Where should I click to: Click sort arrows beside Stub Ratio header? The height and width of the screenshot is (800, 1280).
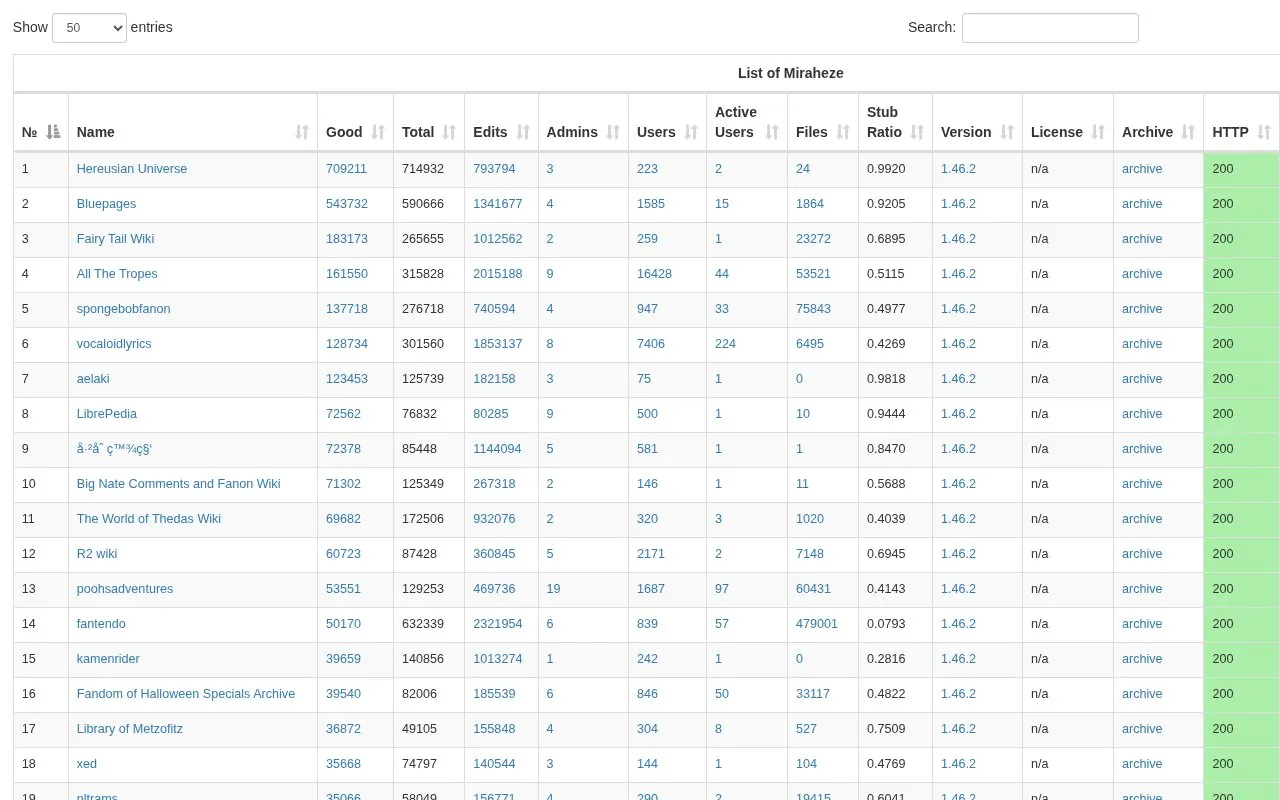[917, 132]
